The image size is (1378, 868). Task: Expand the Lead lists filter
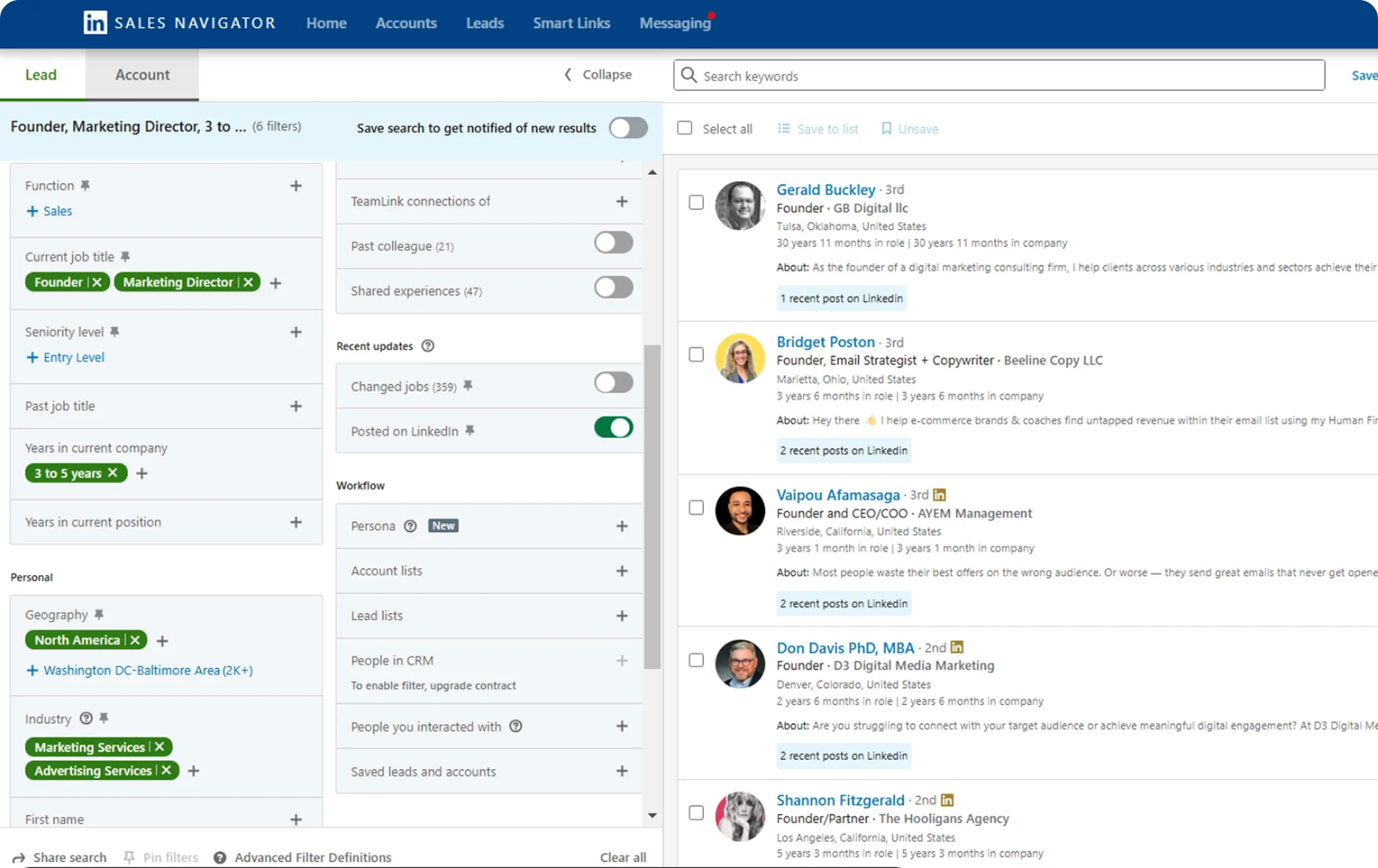pos(622,616)
